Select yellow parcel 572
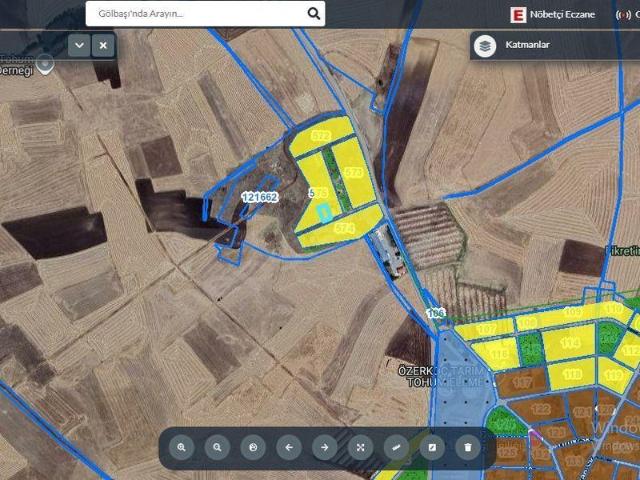Screen dimensions: 640x480 click(320, 135)
